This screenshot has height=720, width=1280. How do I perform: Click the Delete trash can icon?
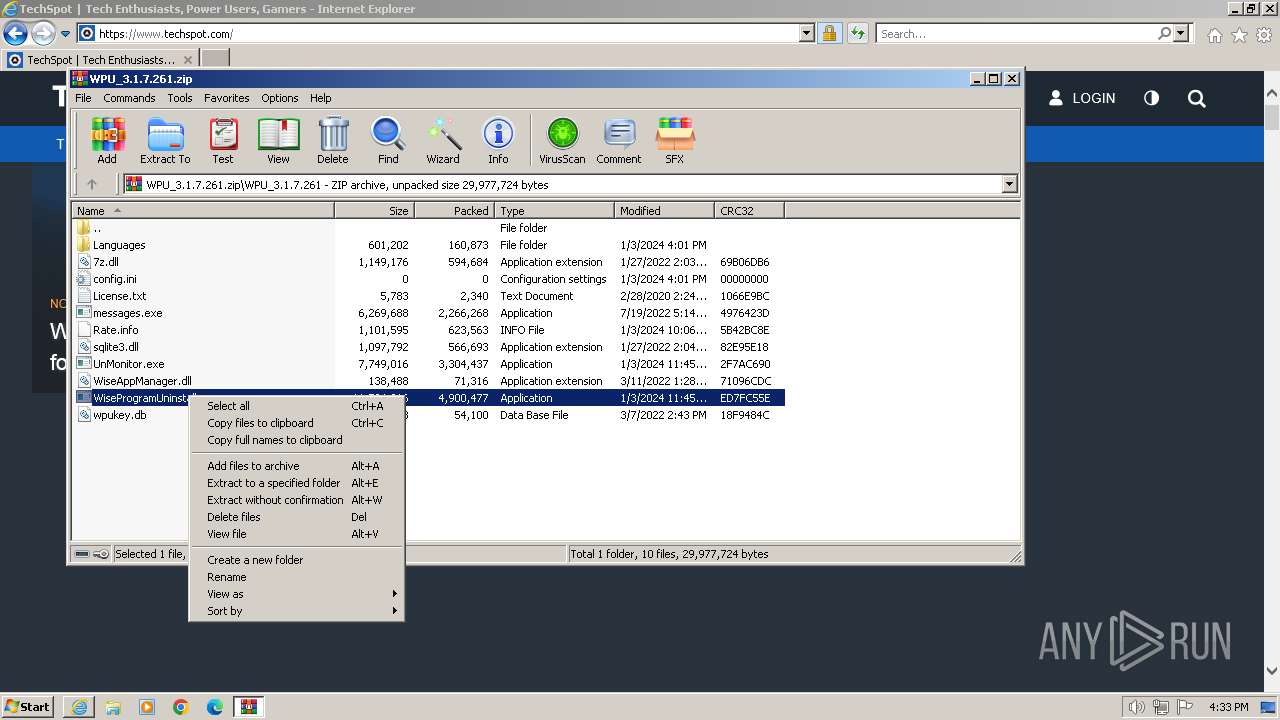[333, 140]
